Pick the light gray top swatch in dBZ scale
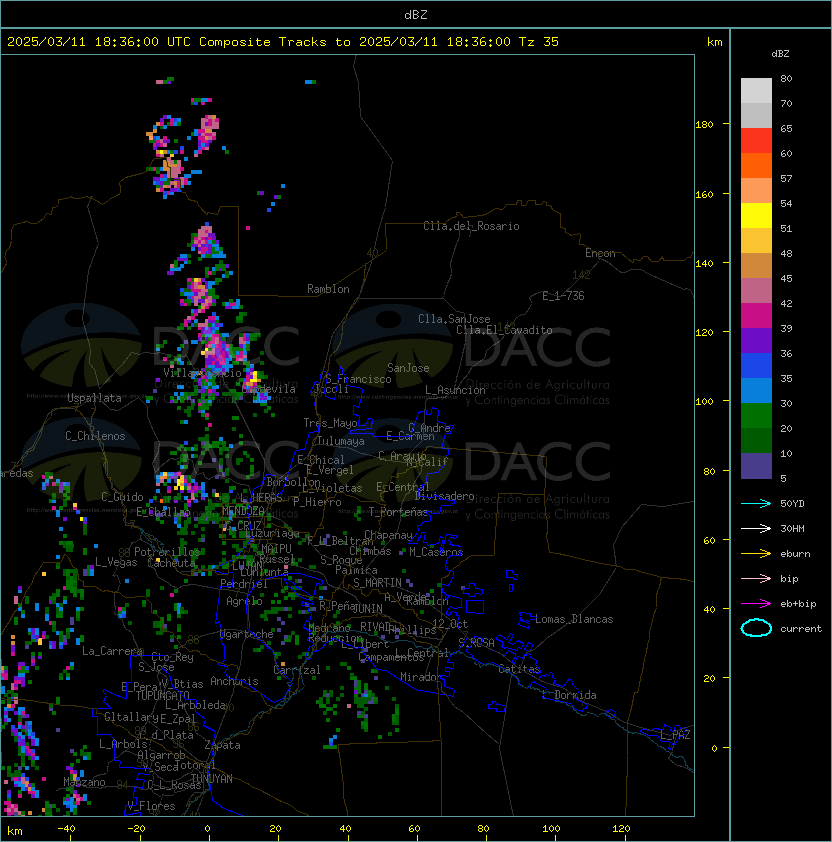The width and height of the screenshot is (832, 842). [756, 91]
